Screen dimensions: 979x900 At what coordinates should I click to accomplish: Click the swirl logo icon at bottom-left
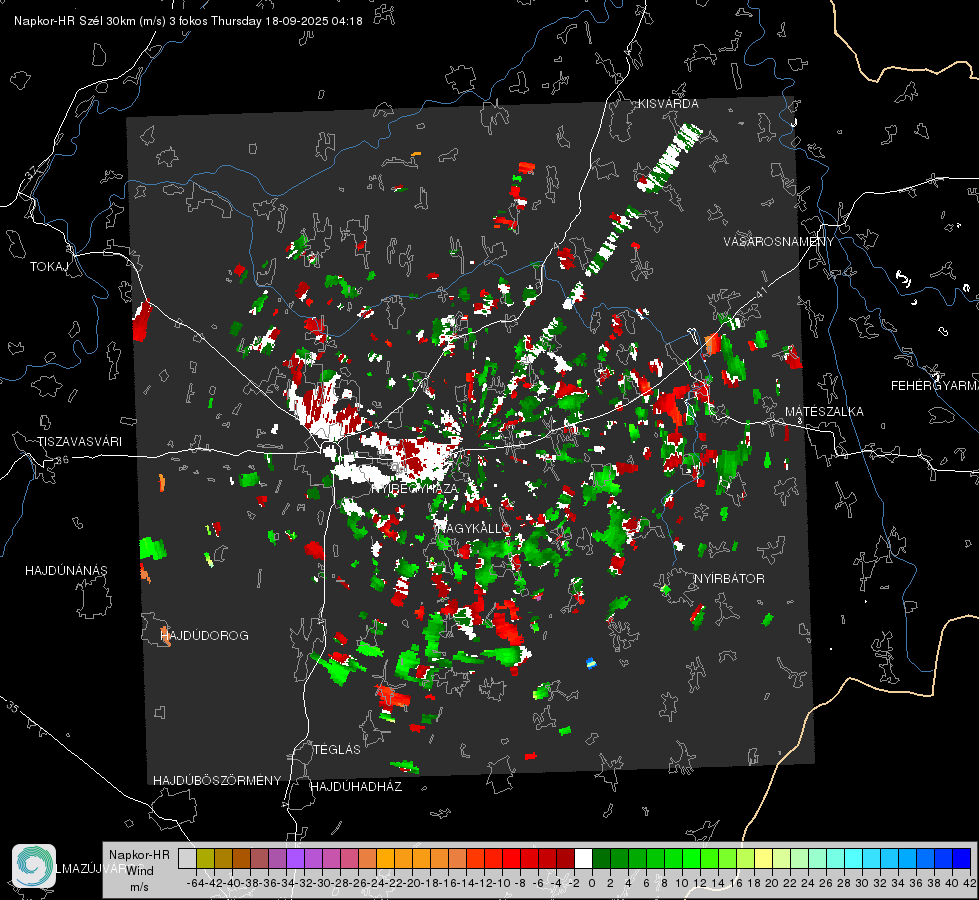(x=34, y=866)
